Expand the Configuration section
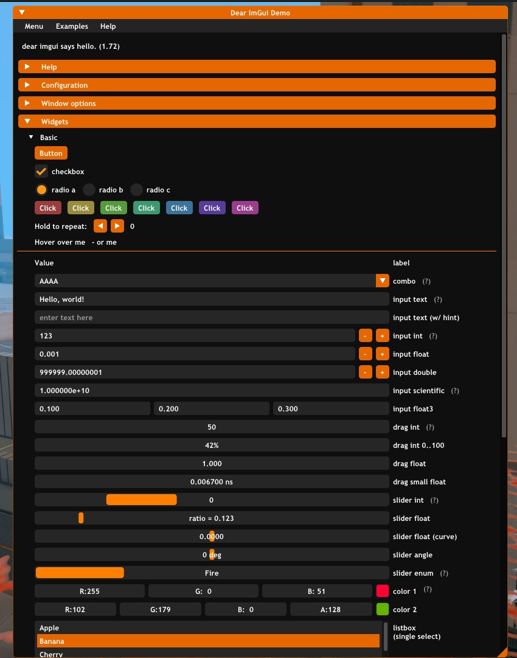Image resolution: width=517 pixels, height=658 pixels. point(257,85)
